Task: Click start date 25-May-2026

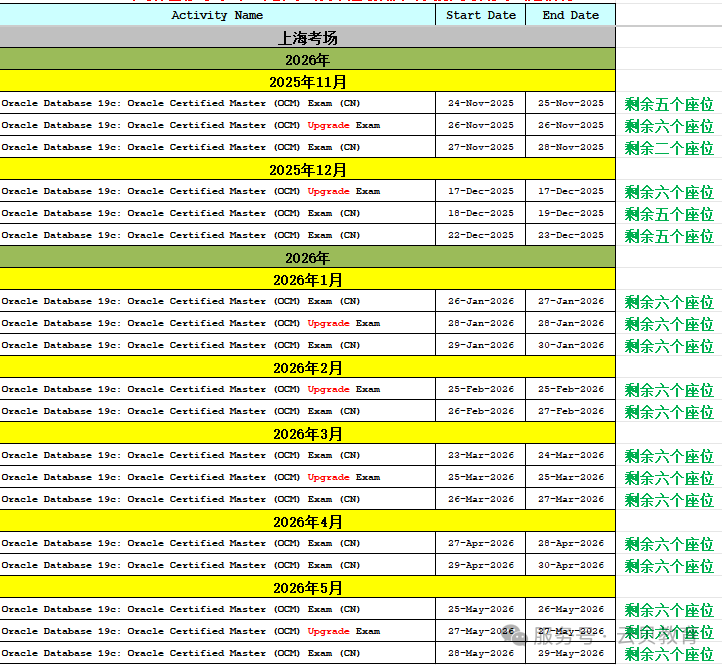Action: click(481, 609)
